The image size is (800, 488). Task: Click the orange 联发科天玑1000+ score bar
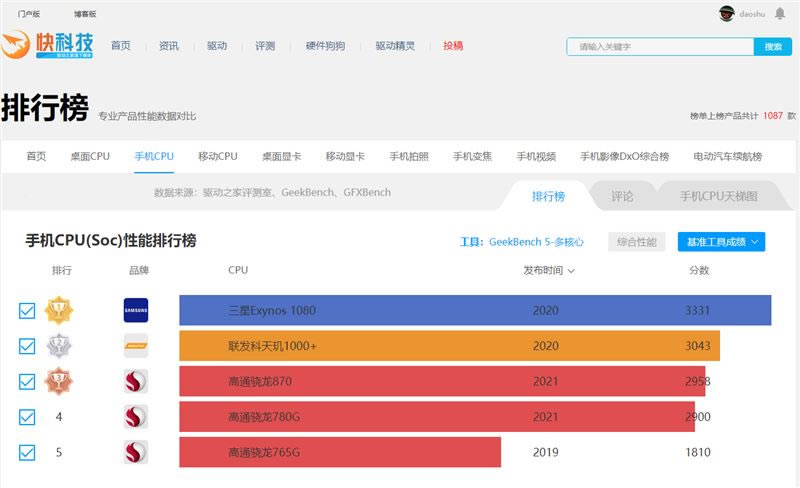[449, 346]
